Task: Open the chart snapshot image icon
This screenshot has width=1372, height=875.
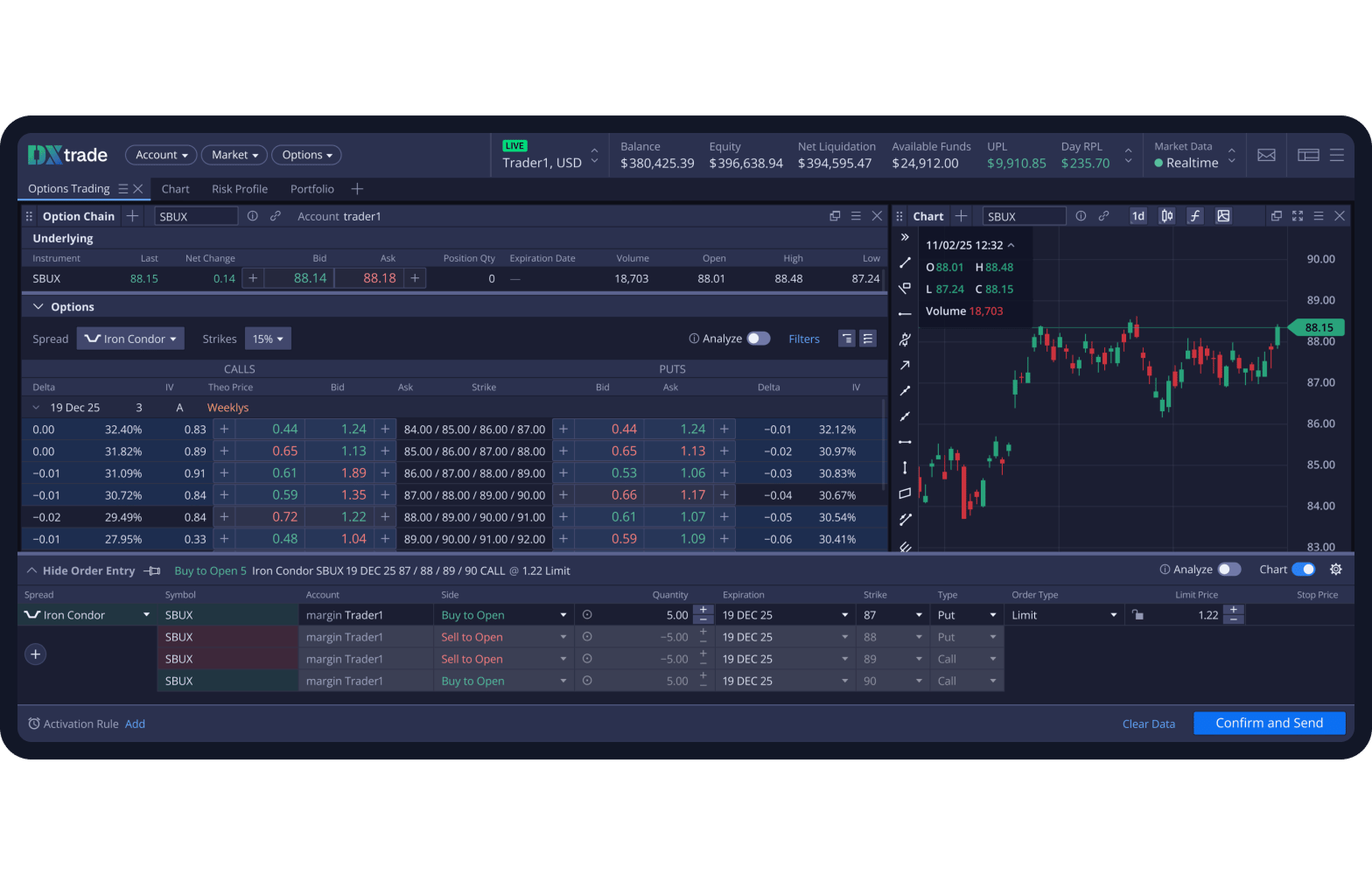Action: click(x=1223, y=216)
